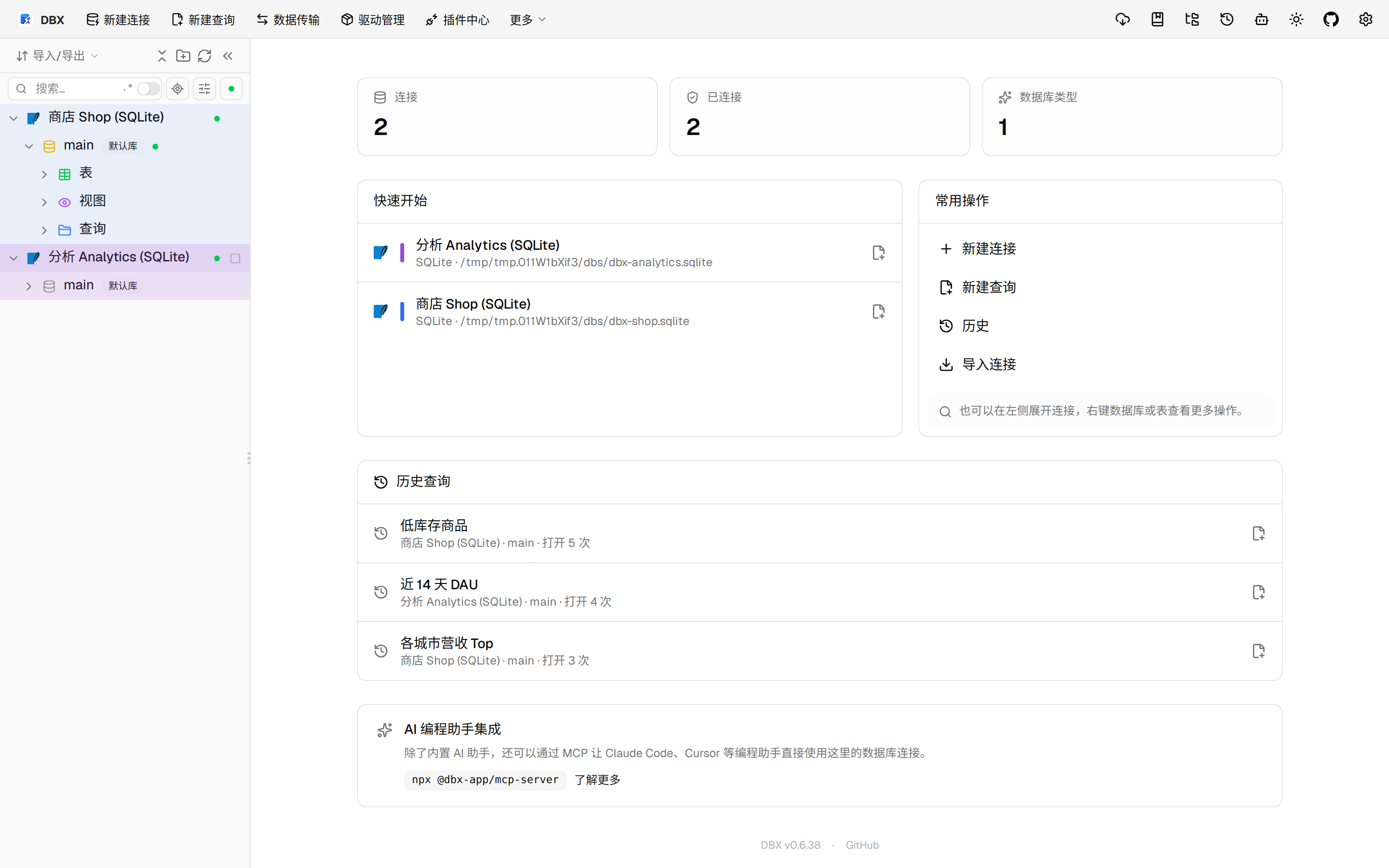Open the history clock icon in top bar
Image resolution: width=1389 pixels, height=868 pixels.
tap(1226, 19)
